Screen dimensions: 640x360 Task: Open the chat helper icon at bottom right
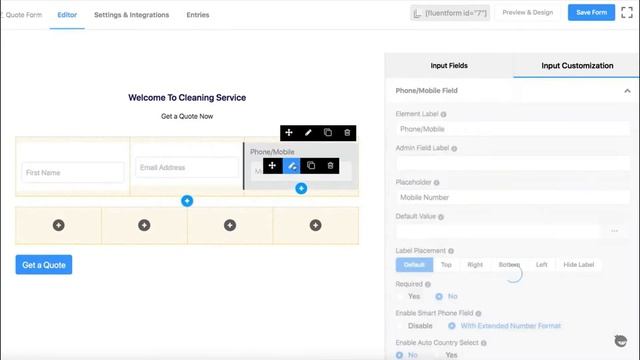620,340
